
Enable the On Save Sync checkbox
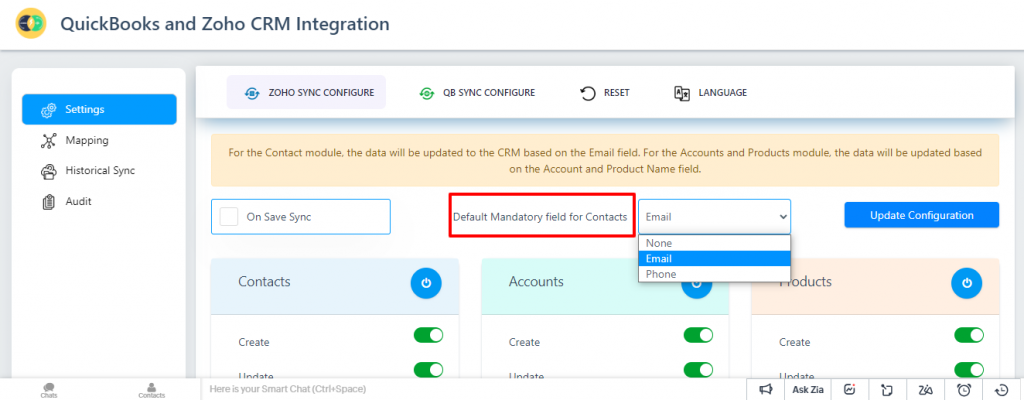[x=229, y=216]
